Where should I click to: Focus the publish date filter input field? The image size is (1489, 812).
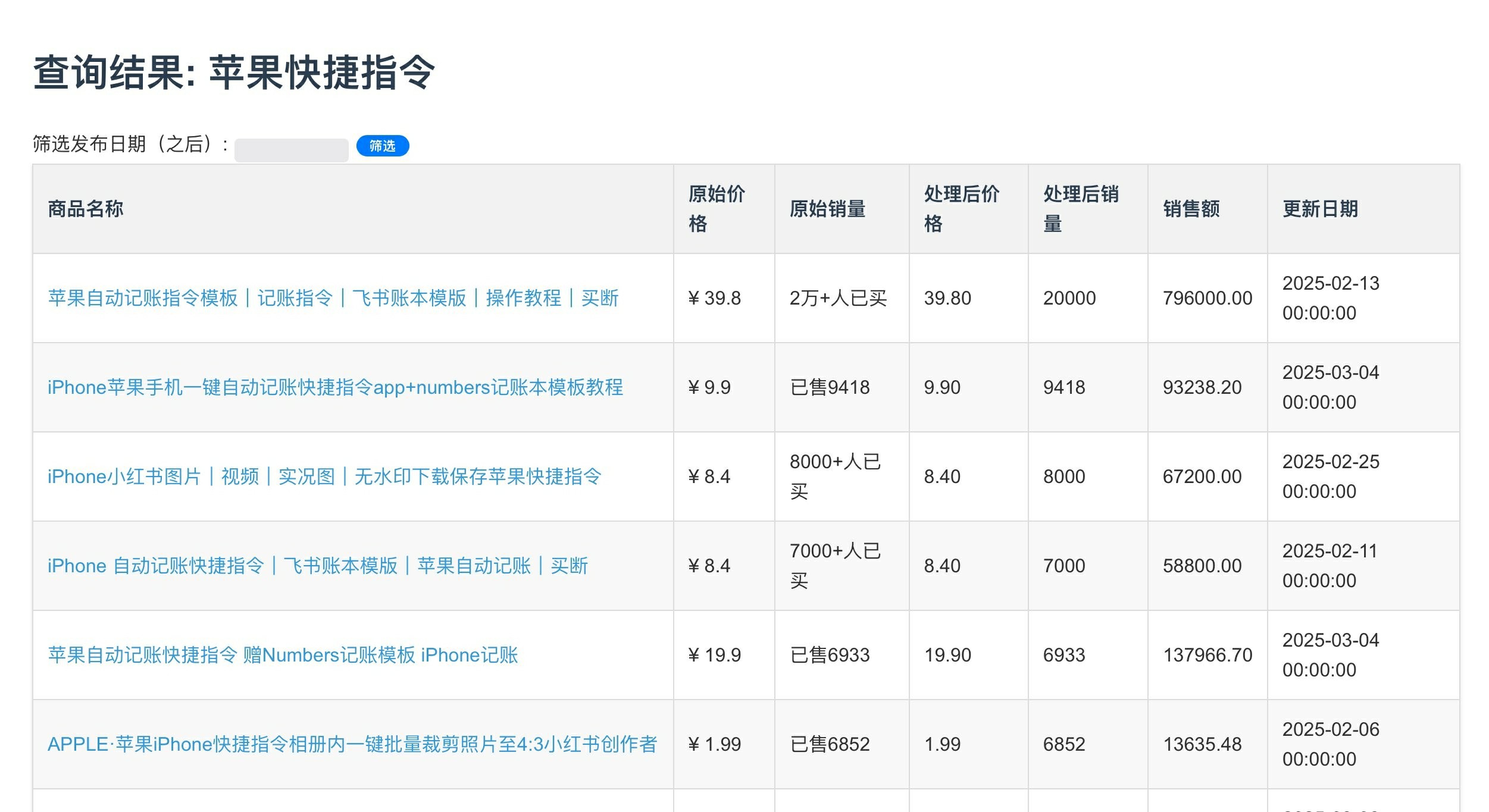[x=292, y=150]
